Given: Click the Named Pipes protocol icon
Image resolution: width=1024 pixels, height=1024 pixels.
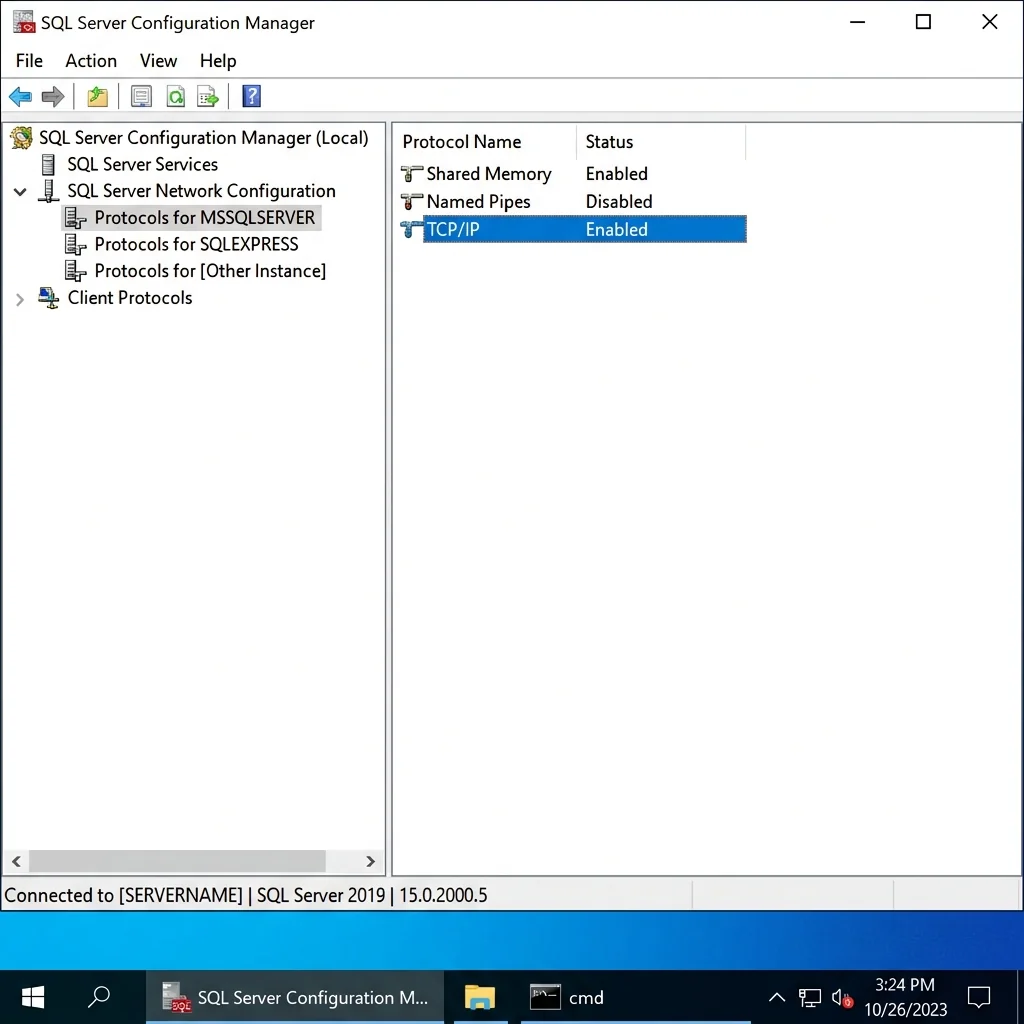Looking at the screenshot, I should (411, 202).
